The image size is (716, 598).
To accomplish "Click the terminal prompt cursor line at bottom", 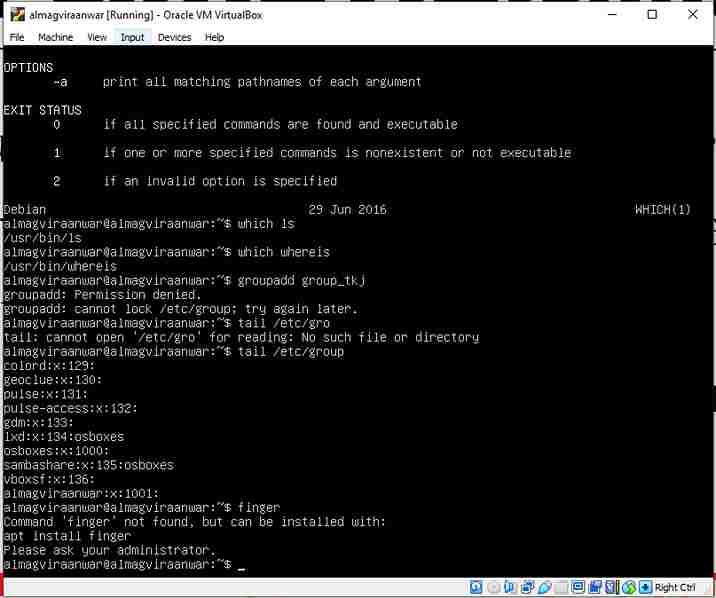I will point(124,564).
